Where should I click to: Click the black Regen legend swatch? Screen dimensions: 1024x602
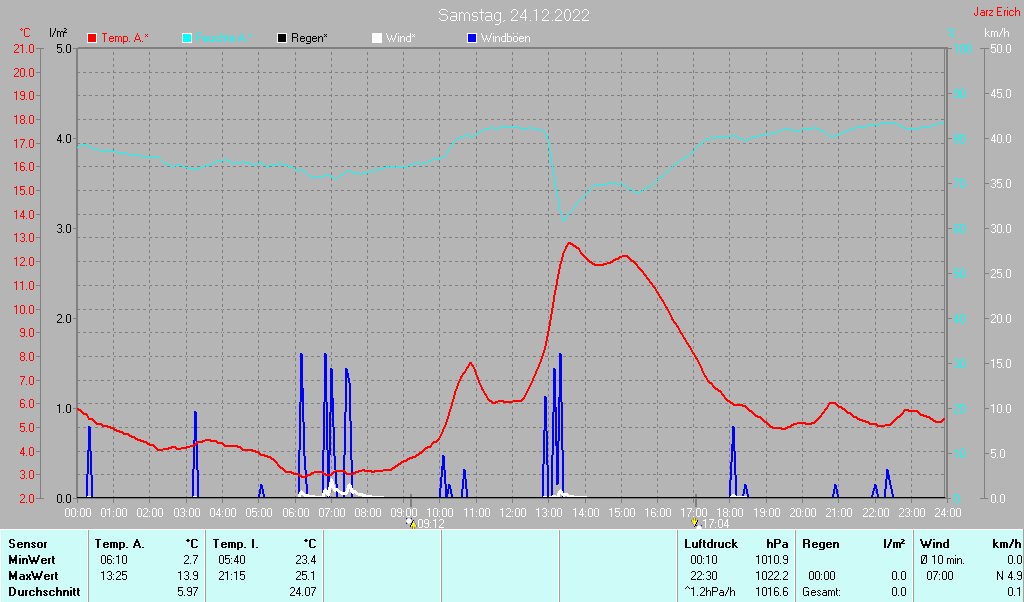282,39
